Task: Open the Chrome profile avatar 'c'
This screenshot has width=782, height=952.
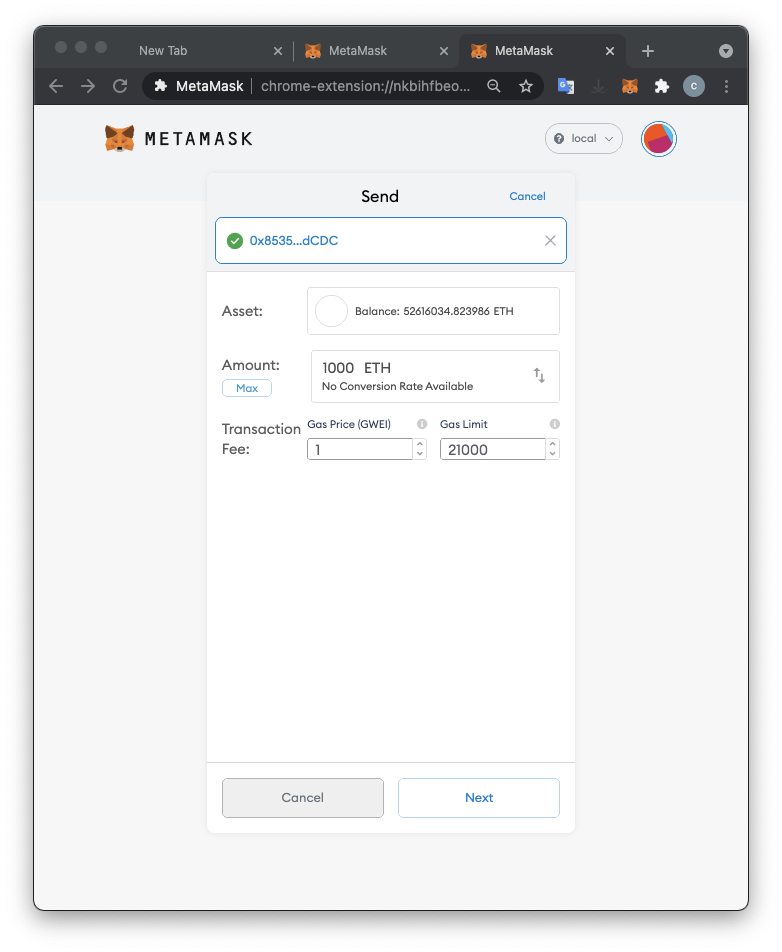Action: 694,86
